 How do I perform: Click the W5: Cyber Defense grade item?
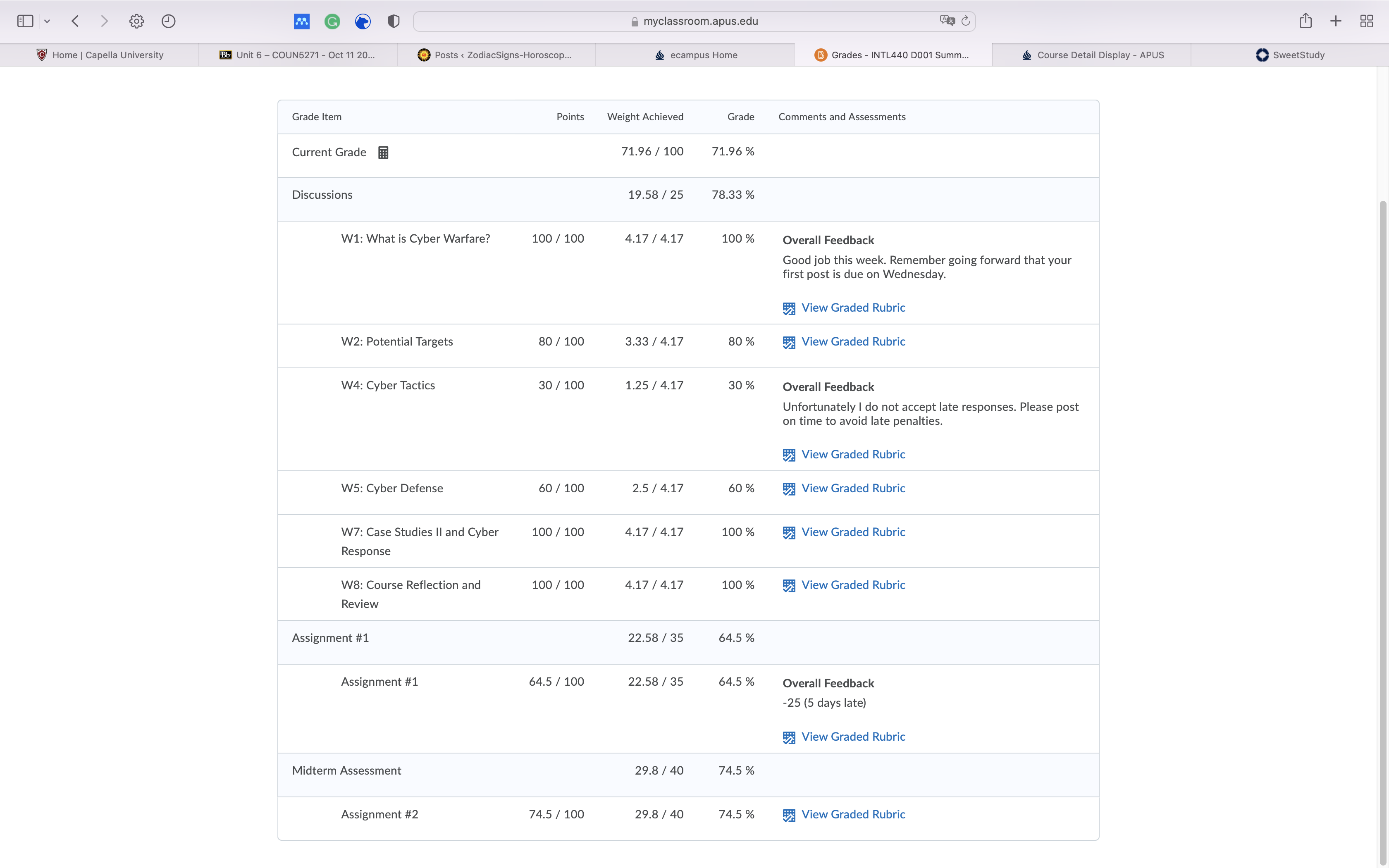(392, 489)
